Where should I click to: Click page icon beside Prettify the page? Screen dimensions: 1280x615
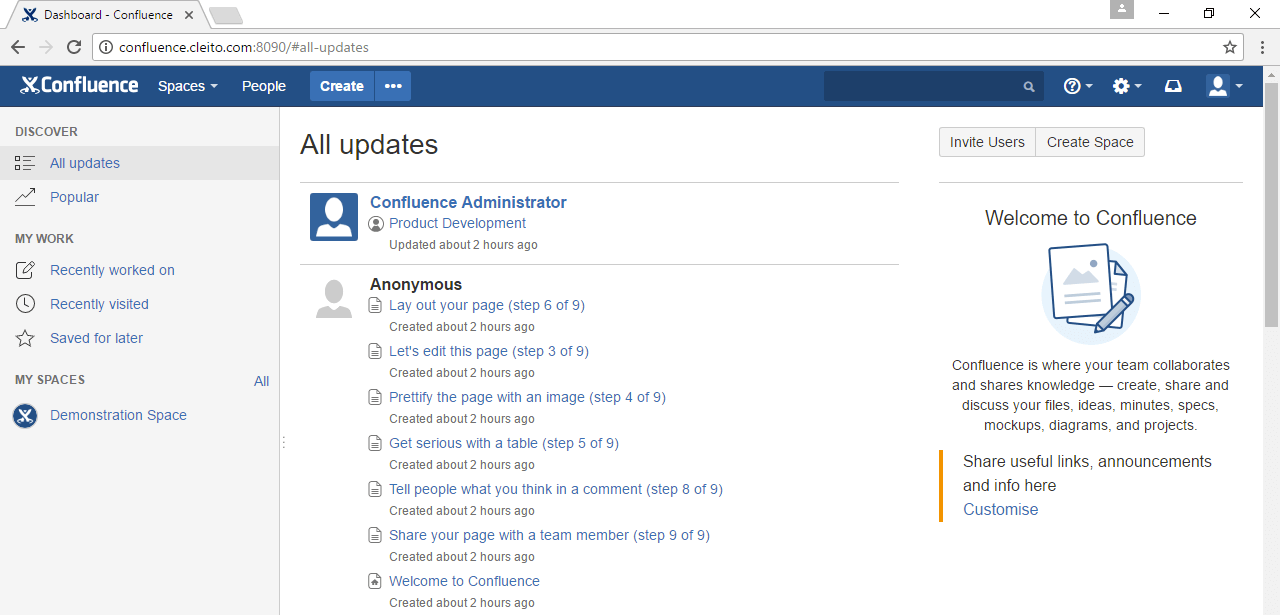pos(376,397)
